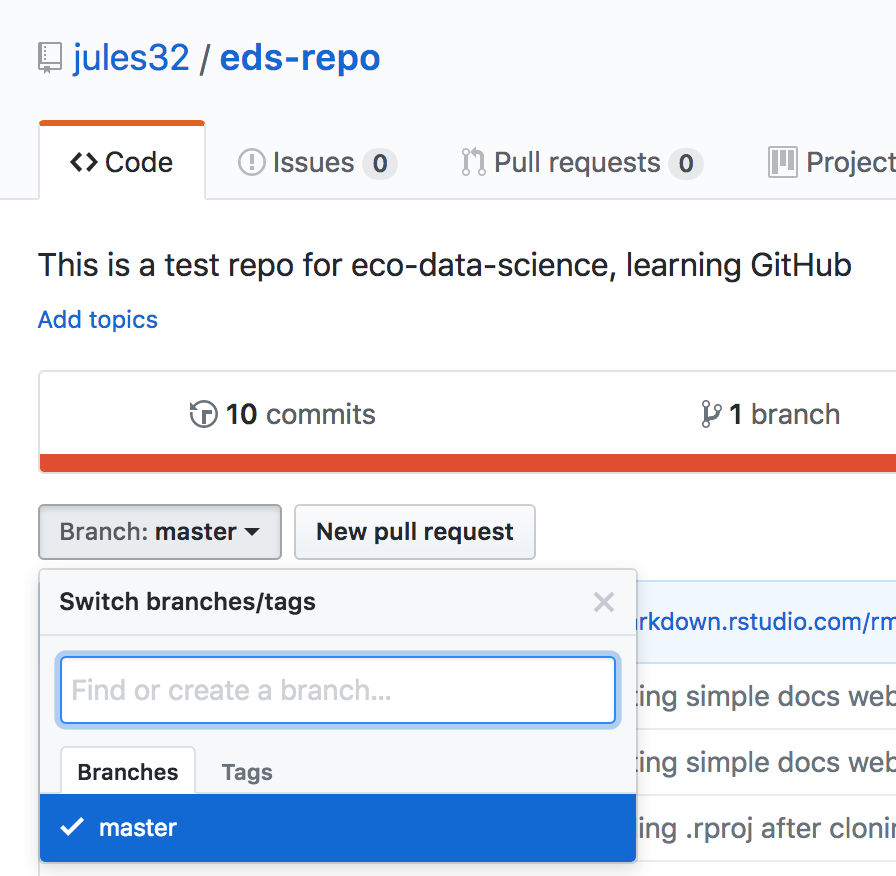
Task: Click the dropdown caret beside master
Action: [252, 532]
